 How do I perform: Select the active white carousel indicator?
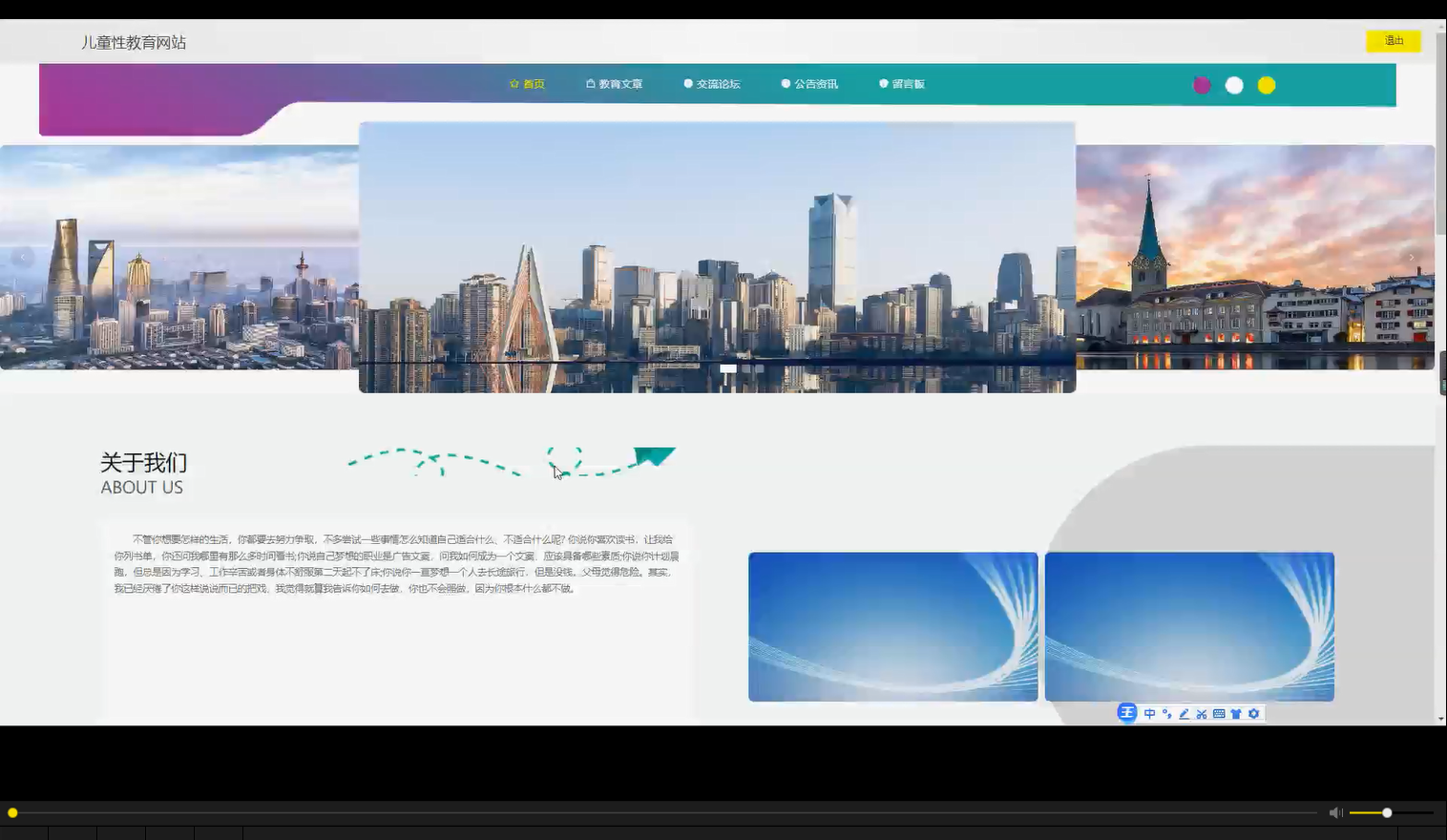coord(728,368)
